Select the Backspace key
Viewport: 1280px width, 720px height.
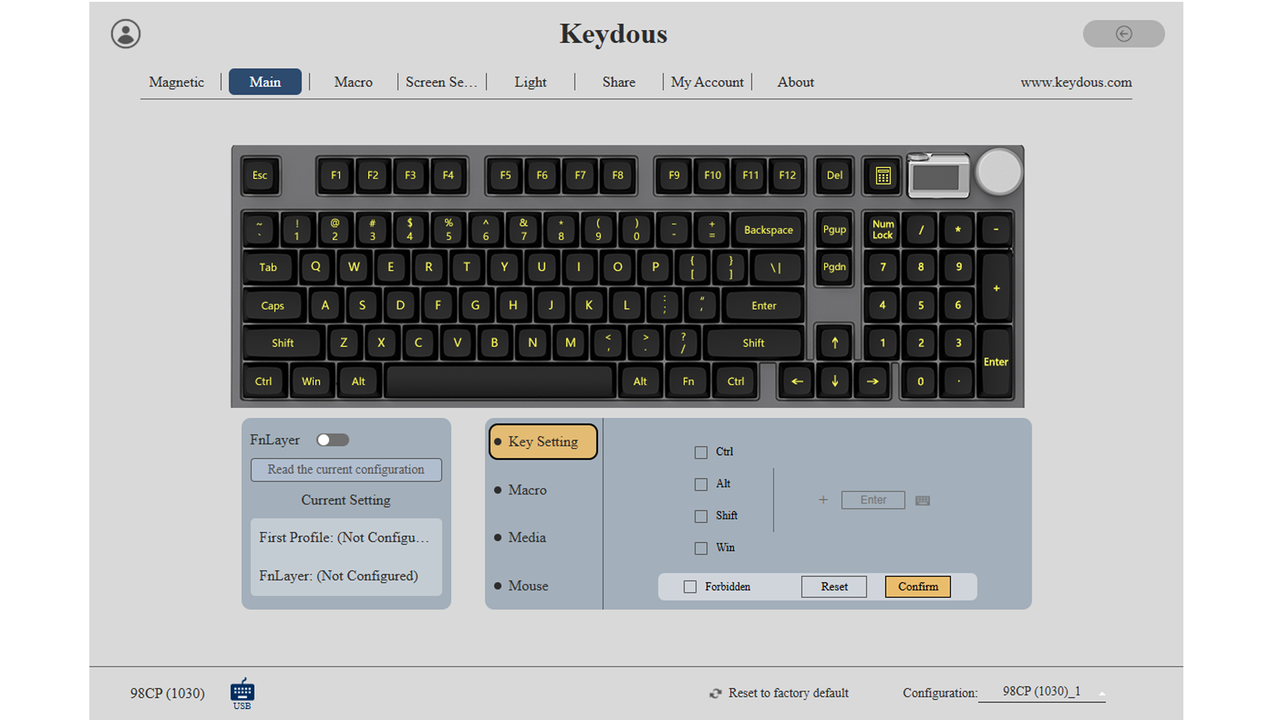768,230
